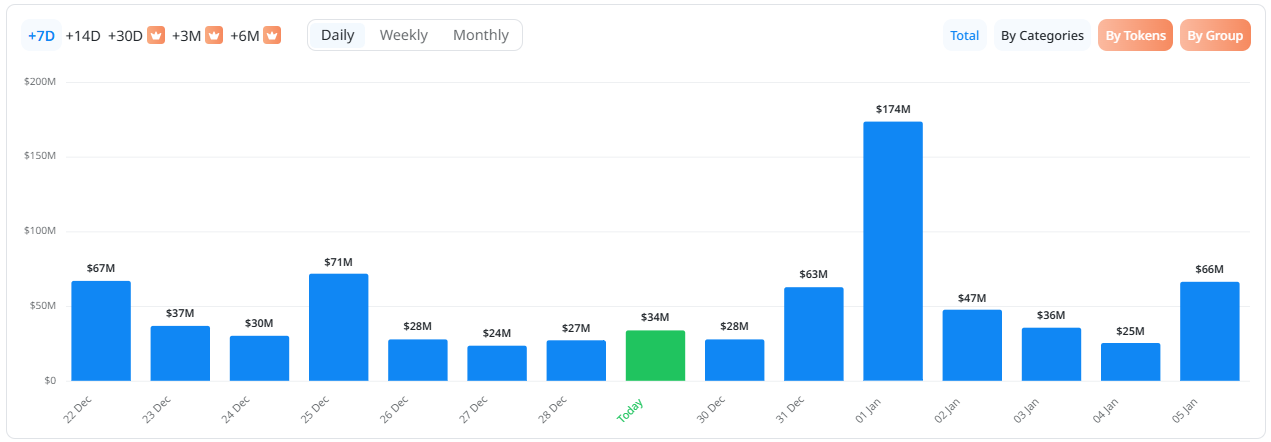
Task: Open the Monthly view tab
Action: pos(480,35)
